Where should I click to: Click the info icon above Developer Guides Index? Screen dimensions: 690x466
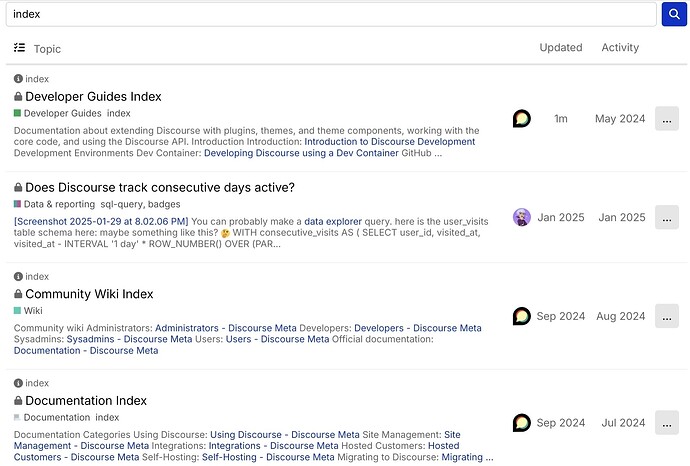(x=18, y=79)
